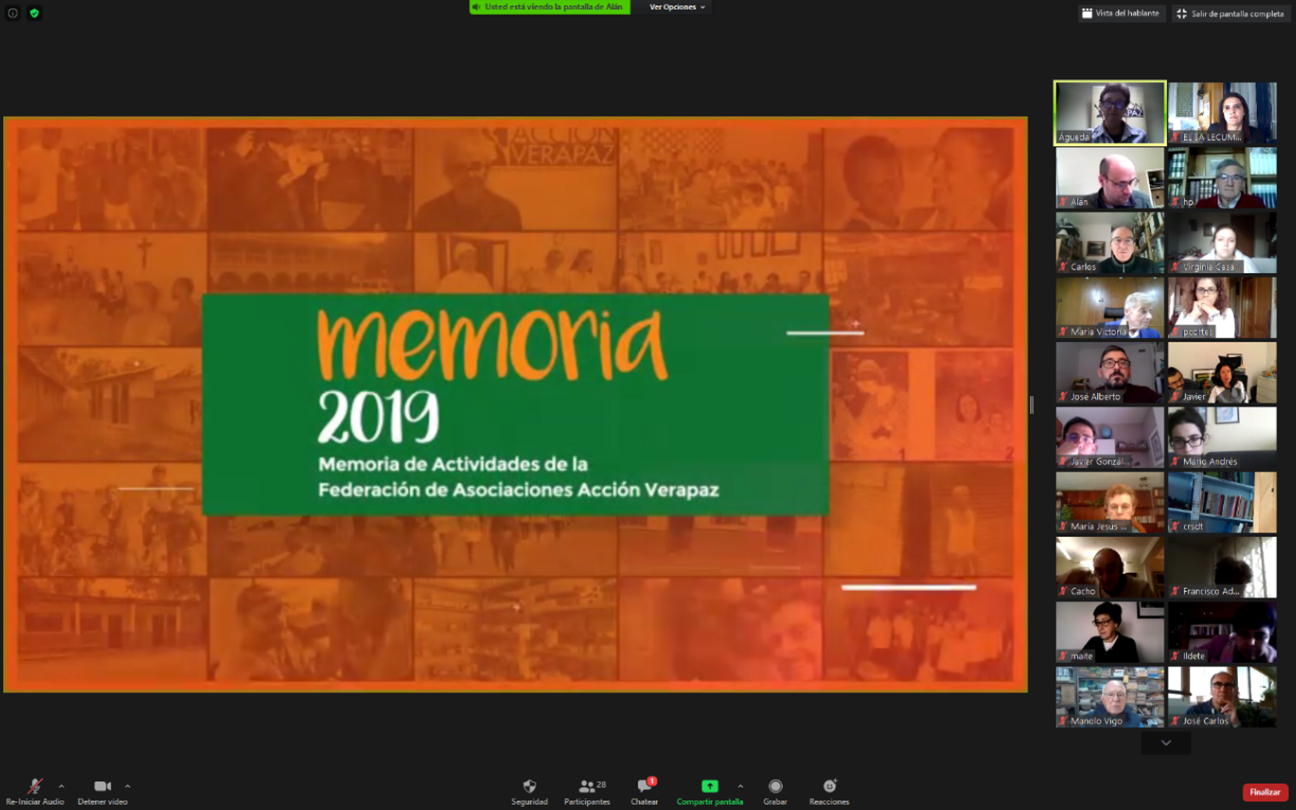Click Salir de pantalla completa

tap(1230, 14)
